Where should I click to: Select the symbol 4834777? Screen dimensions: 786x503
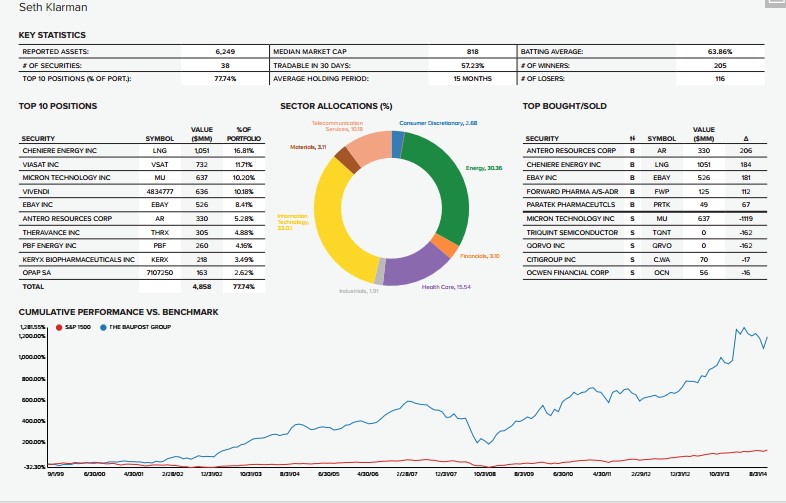click(159, 192)
